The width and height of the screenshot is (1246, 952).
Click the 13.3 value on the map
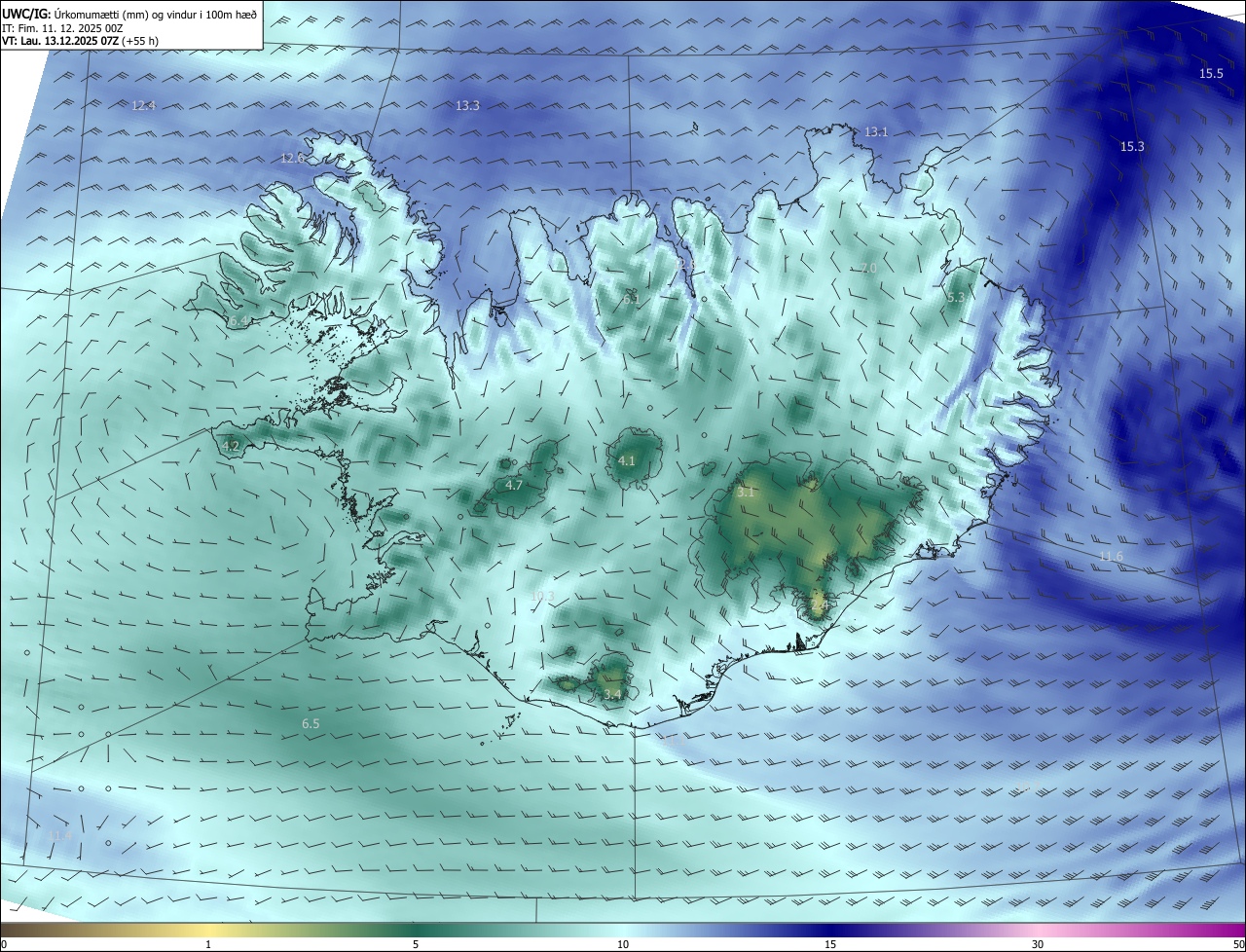[x=467, y=106]
